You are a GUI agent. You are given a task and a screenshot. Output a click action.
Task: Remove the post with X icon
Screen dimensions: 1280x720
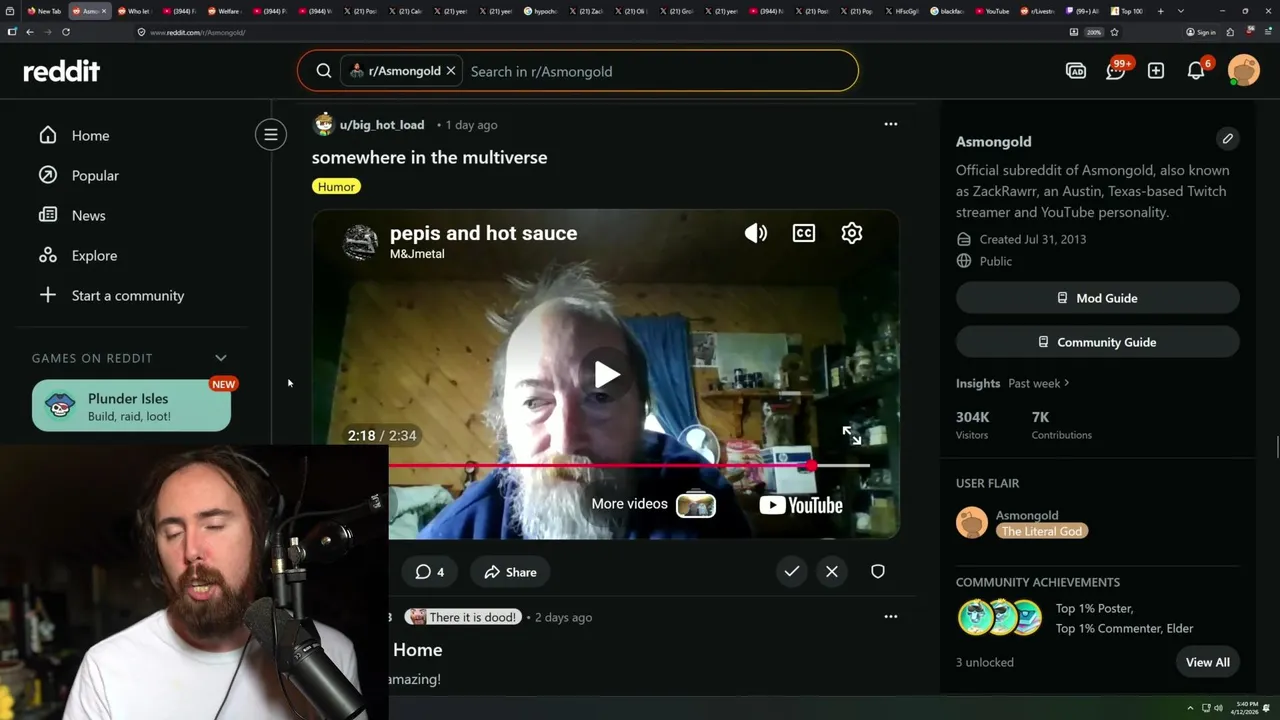click(x=832, y=571)
